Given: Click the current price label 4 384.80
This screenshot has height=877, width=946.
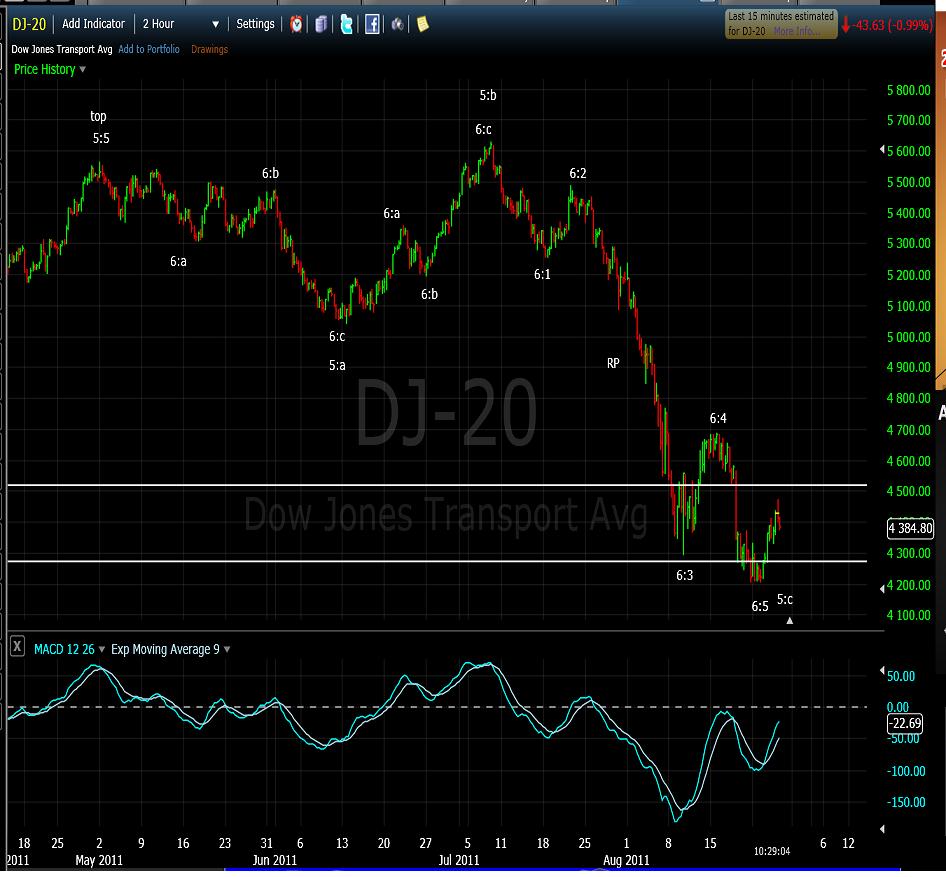Looking at the screenshot, I should coord(910,528).
